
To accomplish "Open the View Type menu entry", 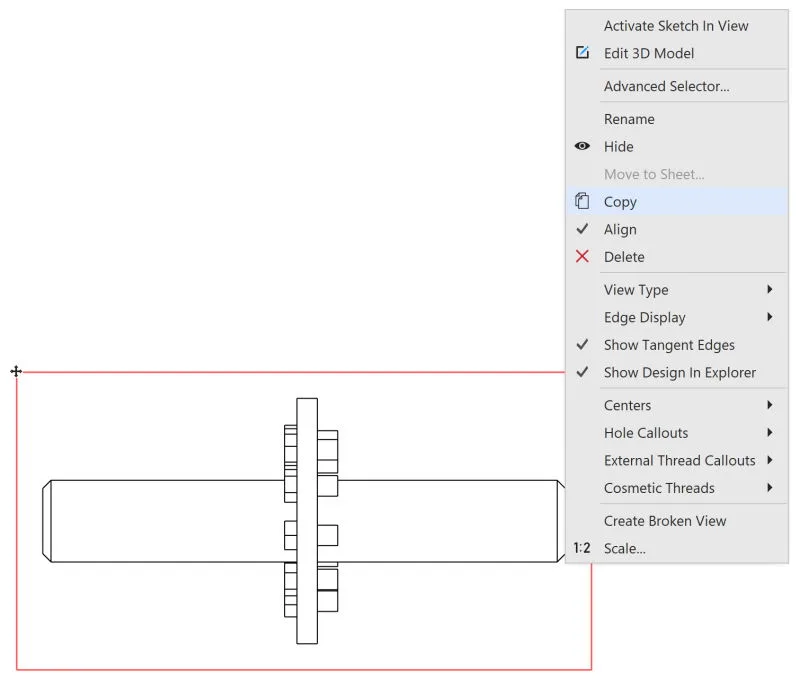I will (677, 290).
